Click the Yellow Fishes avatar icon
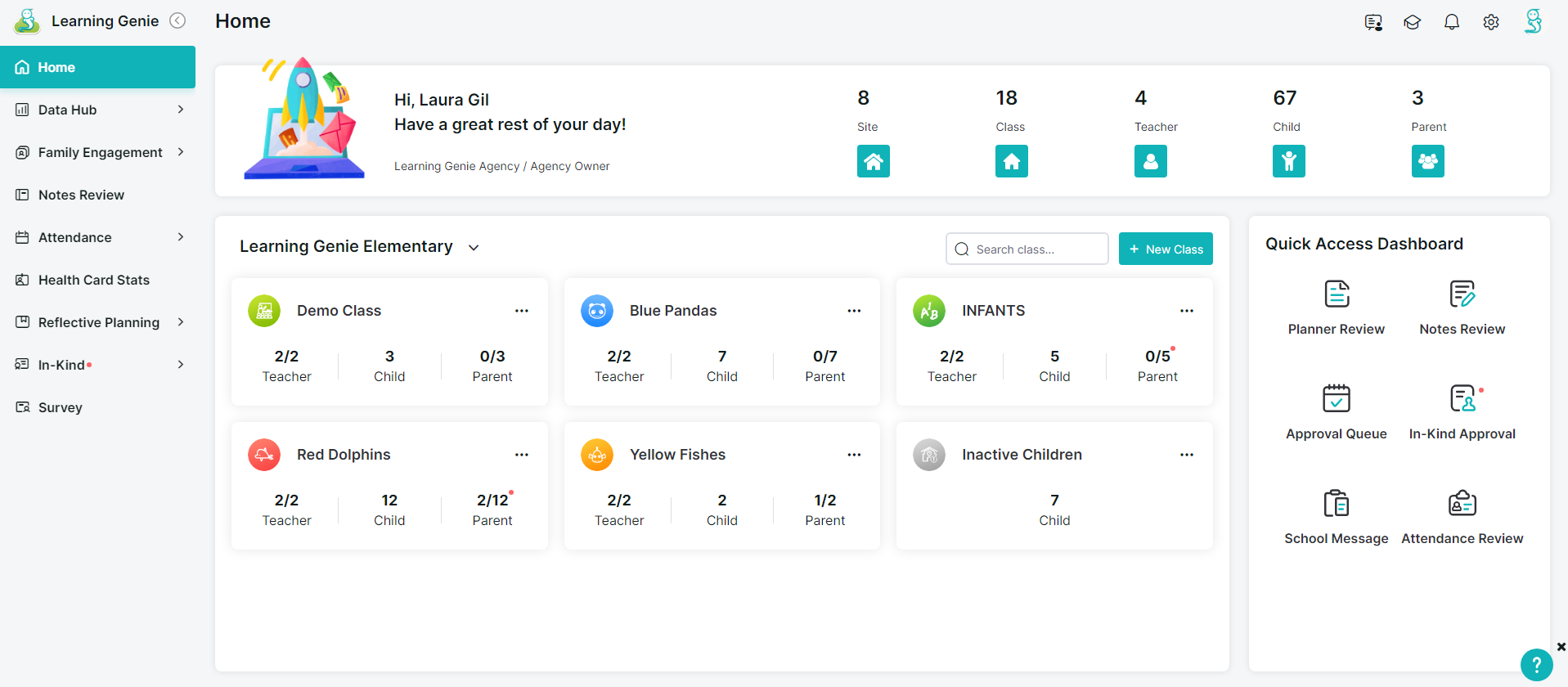 [597, 455]
